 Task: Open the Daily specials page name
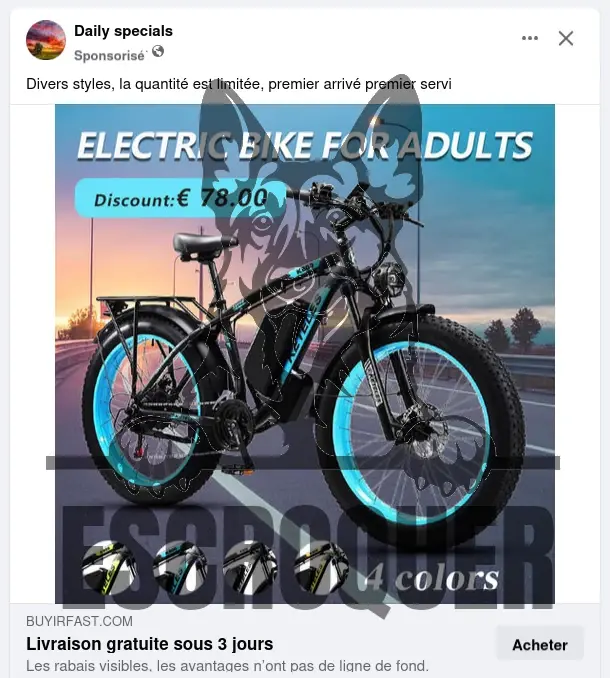[123, 31]
